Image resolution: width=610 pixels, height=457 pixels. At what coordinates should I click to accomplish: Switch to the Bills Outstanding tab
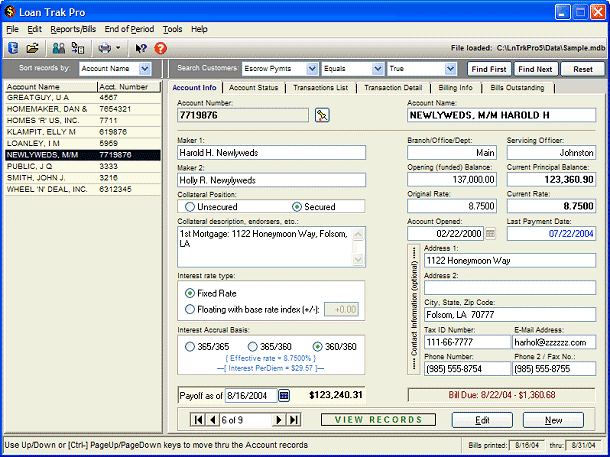tap(517, 88)
